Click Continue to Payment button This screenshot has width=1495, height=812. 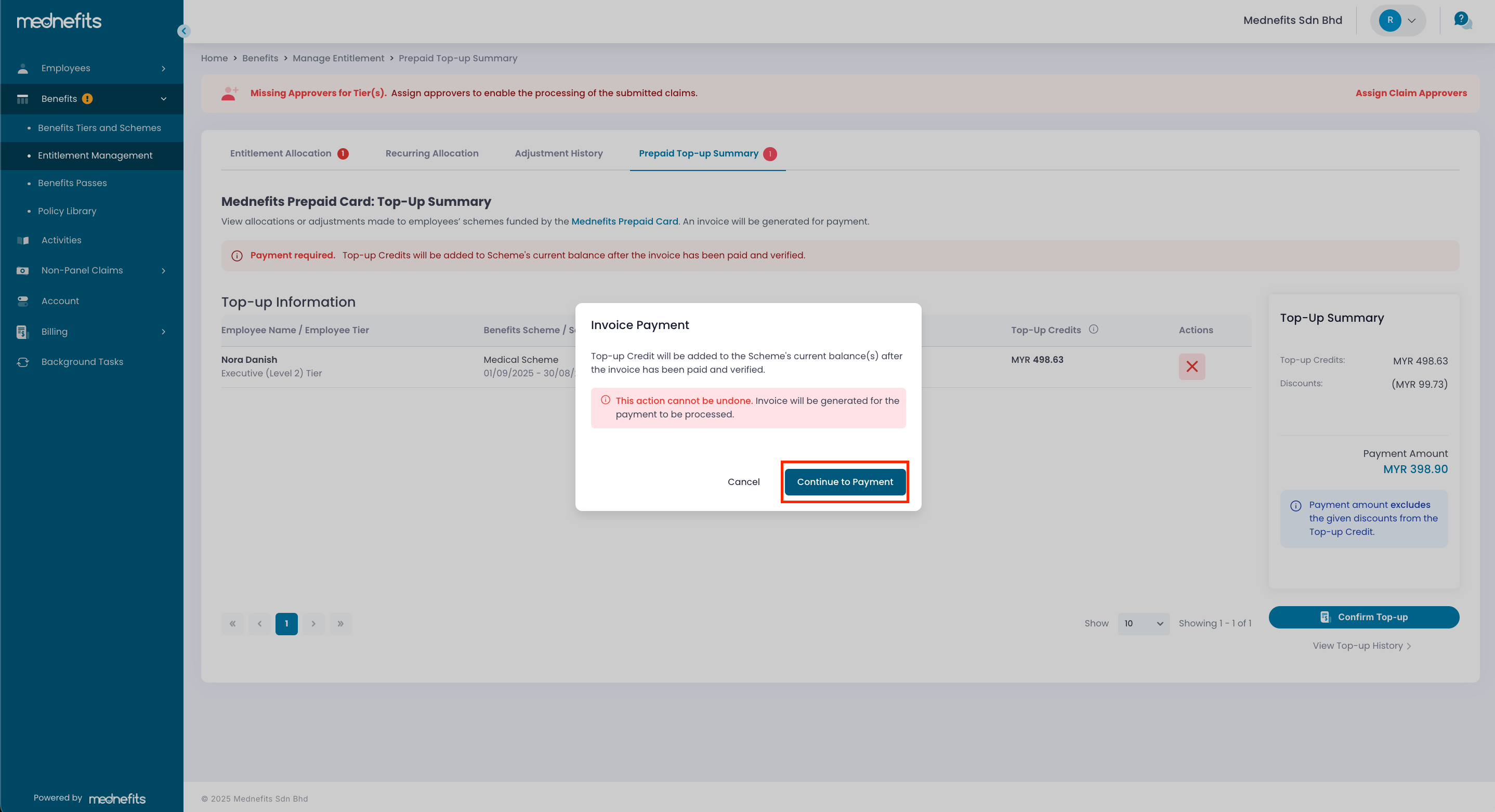coord(844,482)
